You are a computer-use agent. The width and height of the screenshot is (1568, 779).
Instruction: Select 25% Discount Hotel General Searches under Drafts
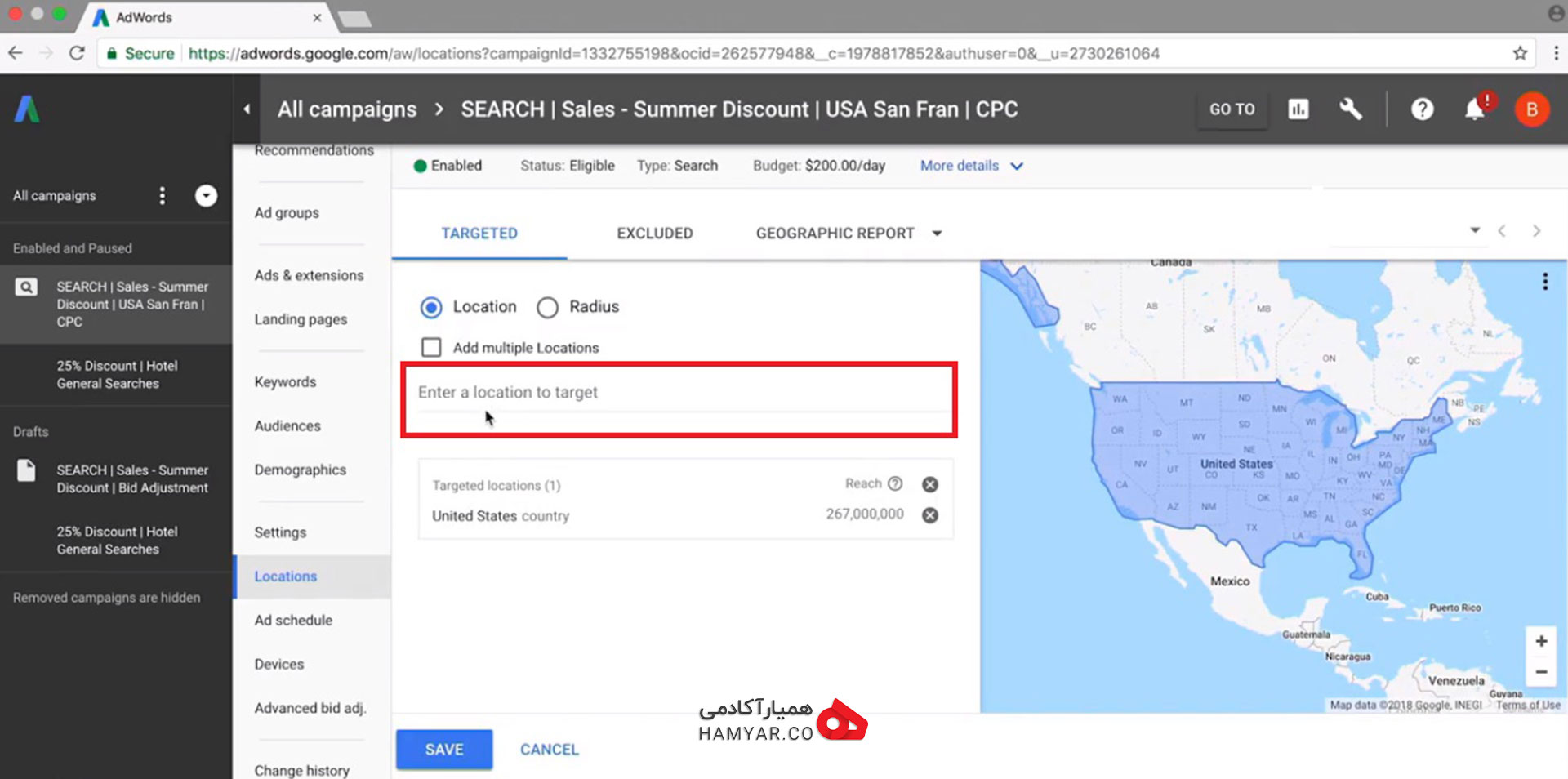117,541
